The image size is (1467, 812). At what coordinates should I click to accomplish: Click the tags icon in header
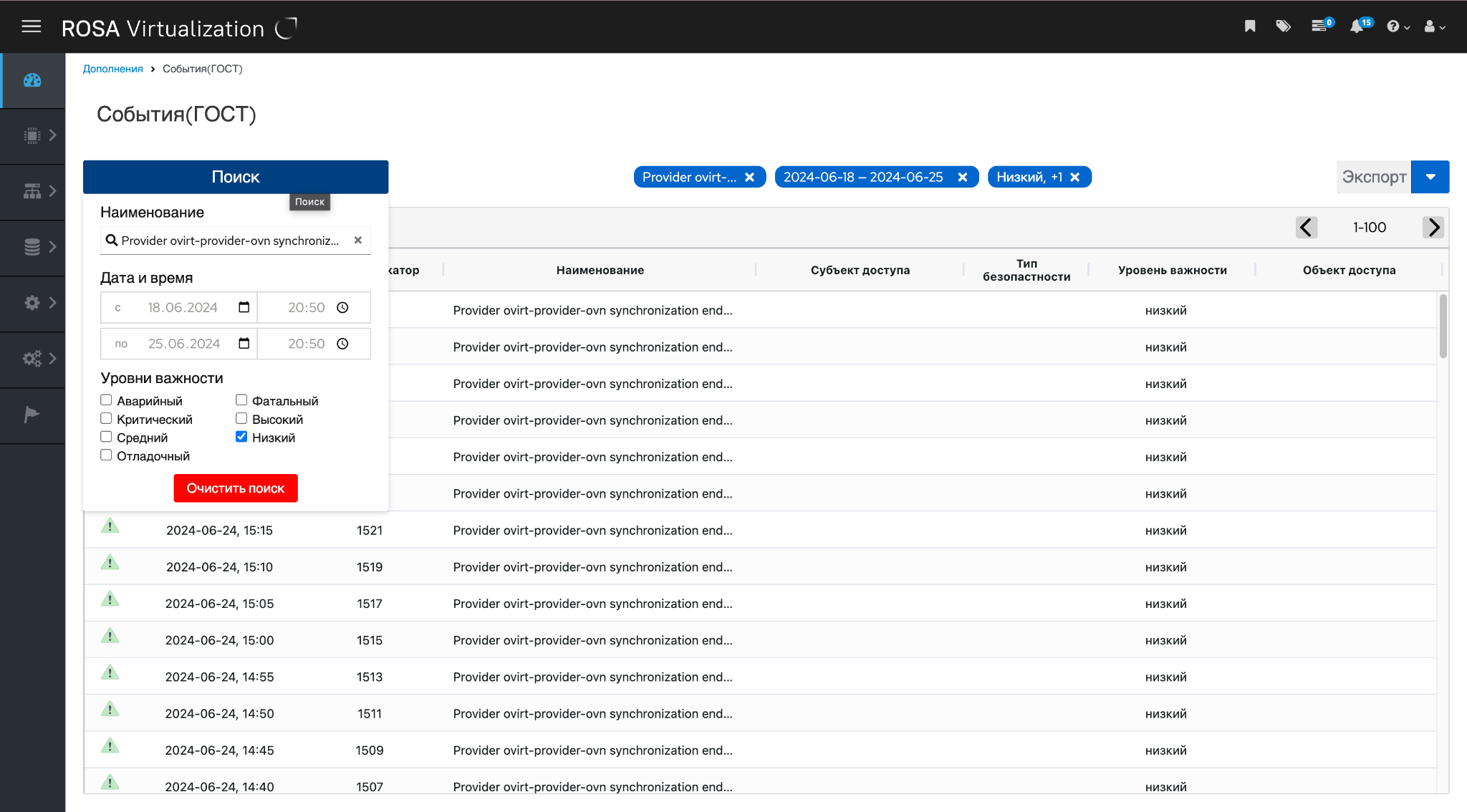click(x=1283, y=26)
